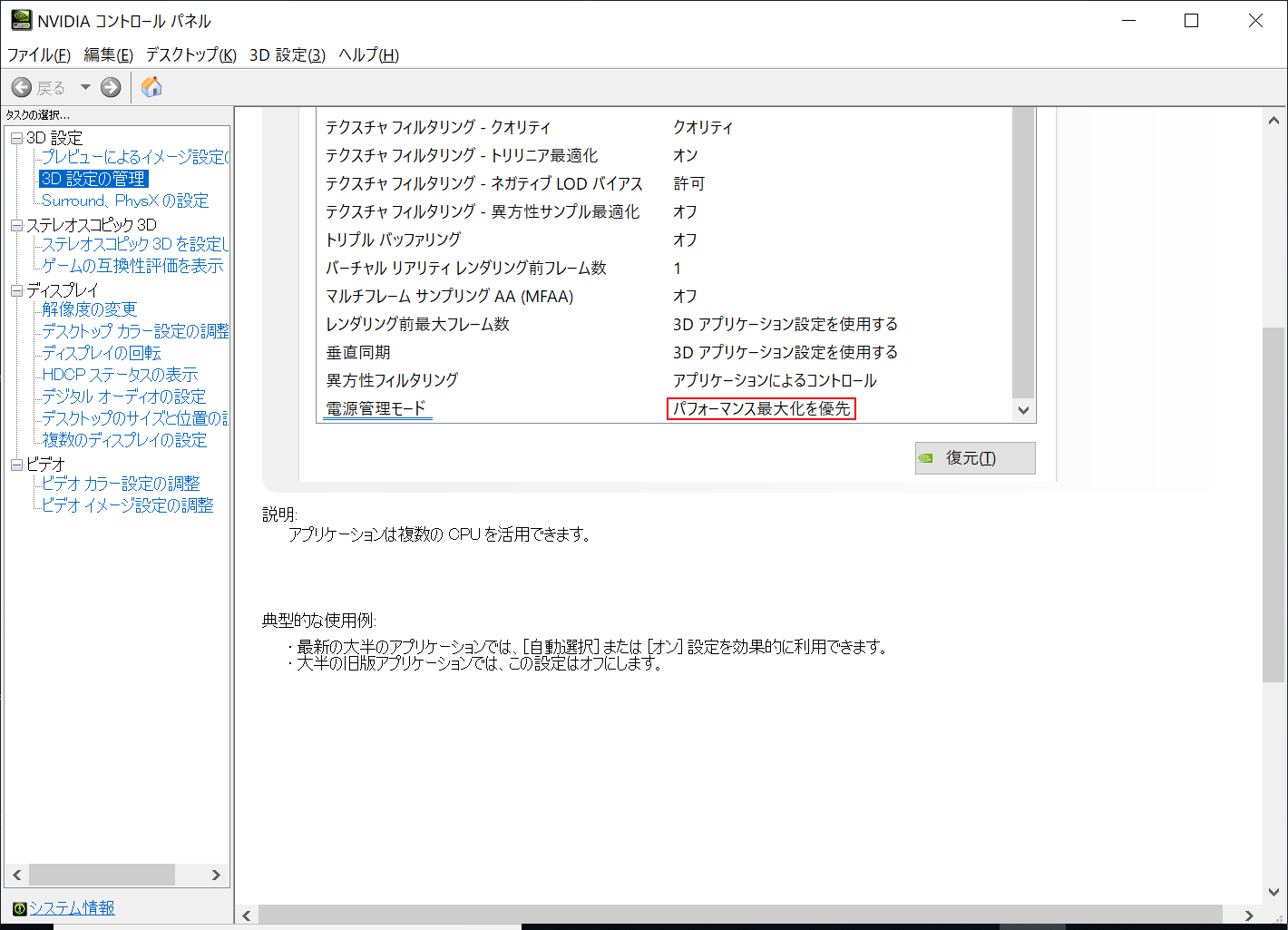Select the 異方性フィルタリング setting row
Viewport: 1288px width, 930px height.
663,380
